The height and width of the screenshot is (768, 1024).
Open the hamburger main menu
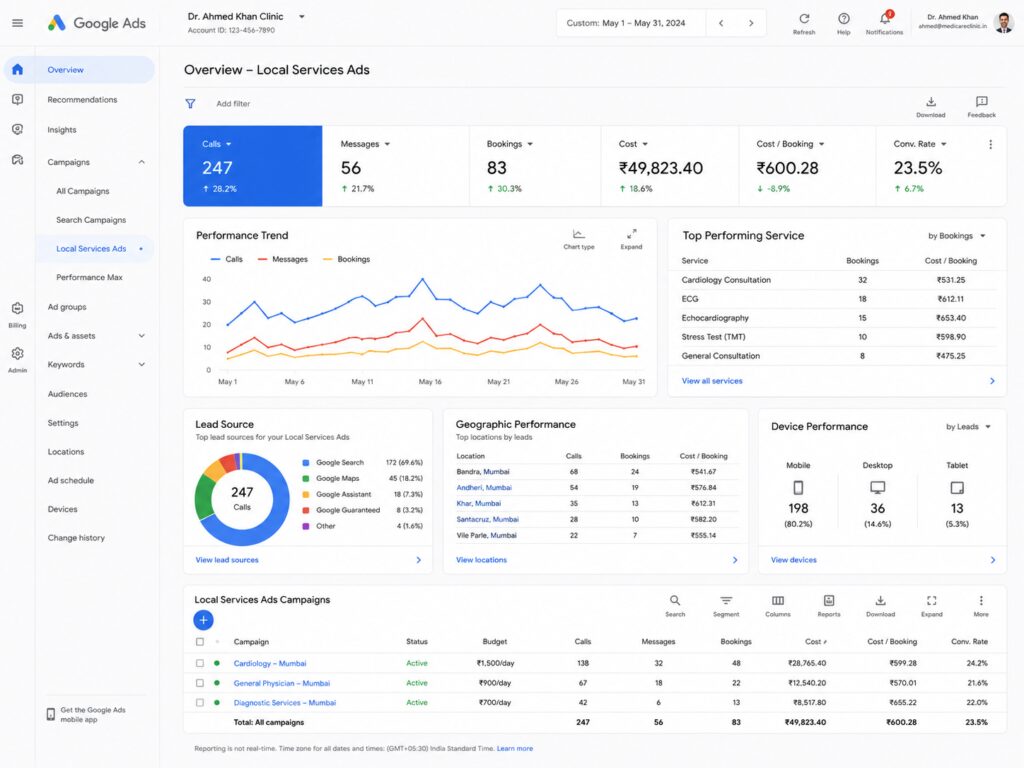tap(18, 23)
